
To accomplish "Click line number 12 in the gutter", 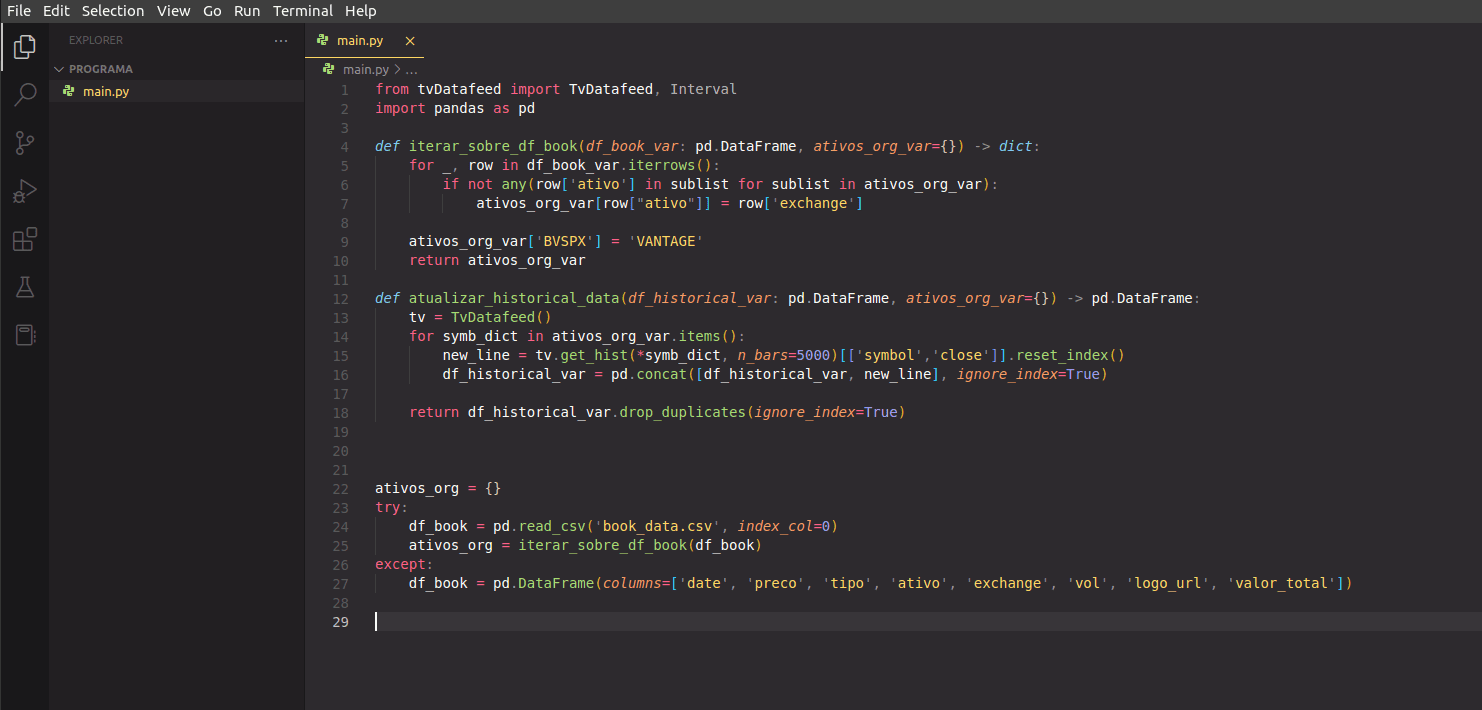I will pos(341,298).
